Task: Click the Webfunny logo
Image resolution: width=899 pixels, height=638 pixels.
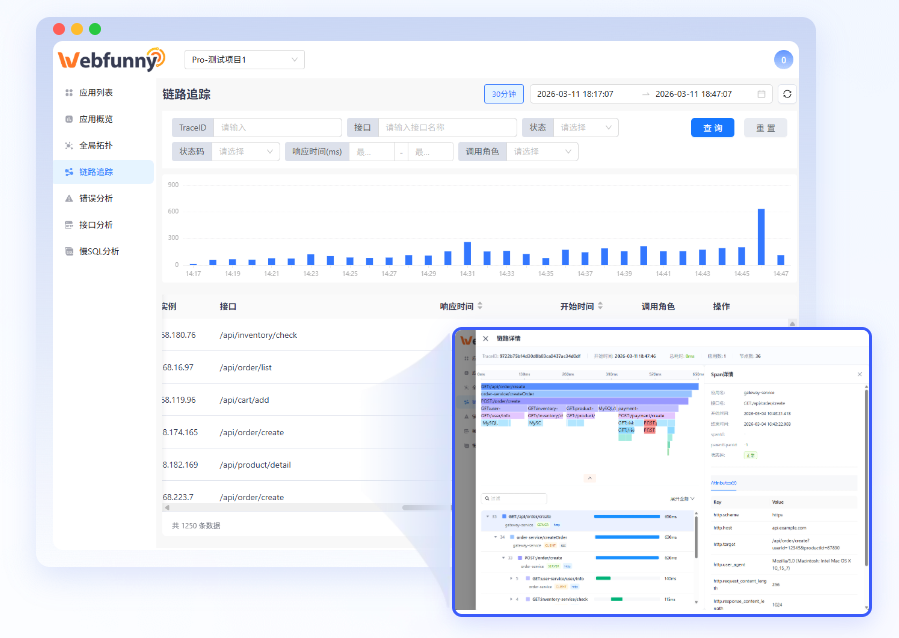Action: tap(111, 60)
